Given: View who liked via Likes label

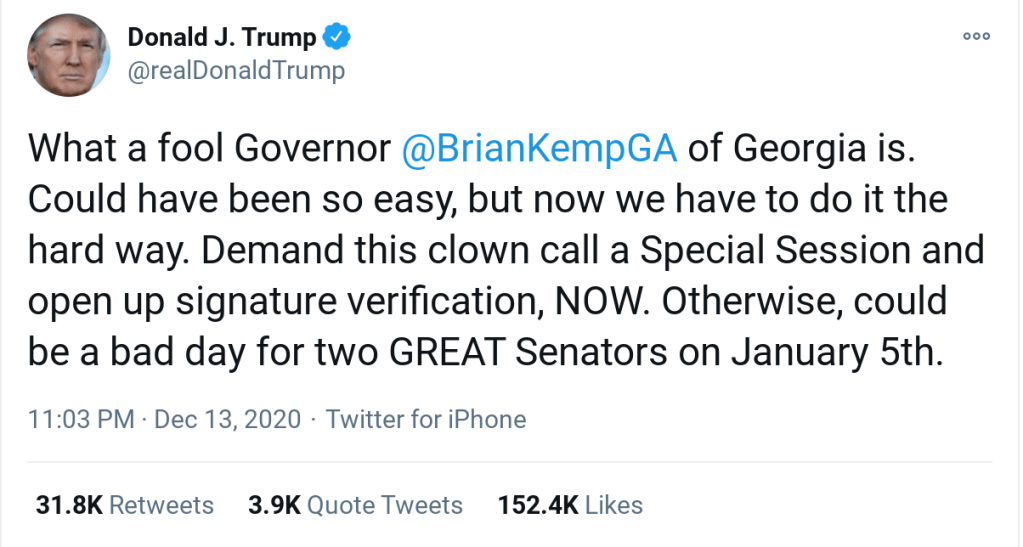Looking at the screenshot, I should (614, 505).
